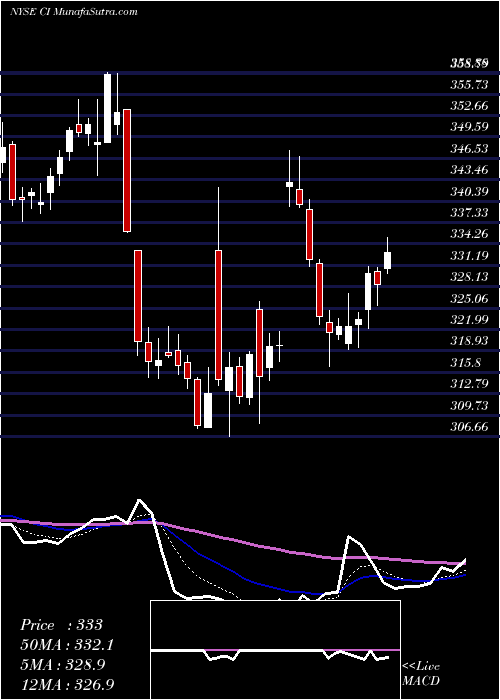Select the 346.53 price axis label
Image resolution: width=500 pixels, height=700 pixels.
[469, 149]
